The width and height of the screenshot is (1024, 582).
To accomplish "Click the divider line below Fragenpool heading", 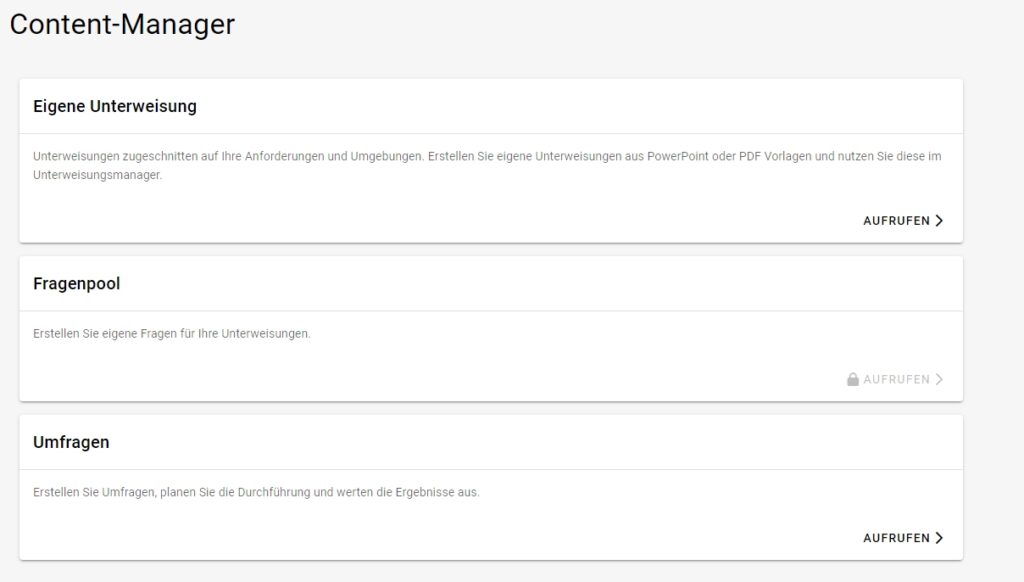I will (x=490, y=311).
